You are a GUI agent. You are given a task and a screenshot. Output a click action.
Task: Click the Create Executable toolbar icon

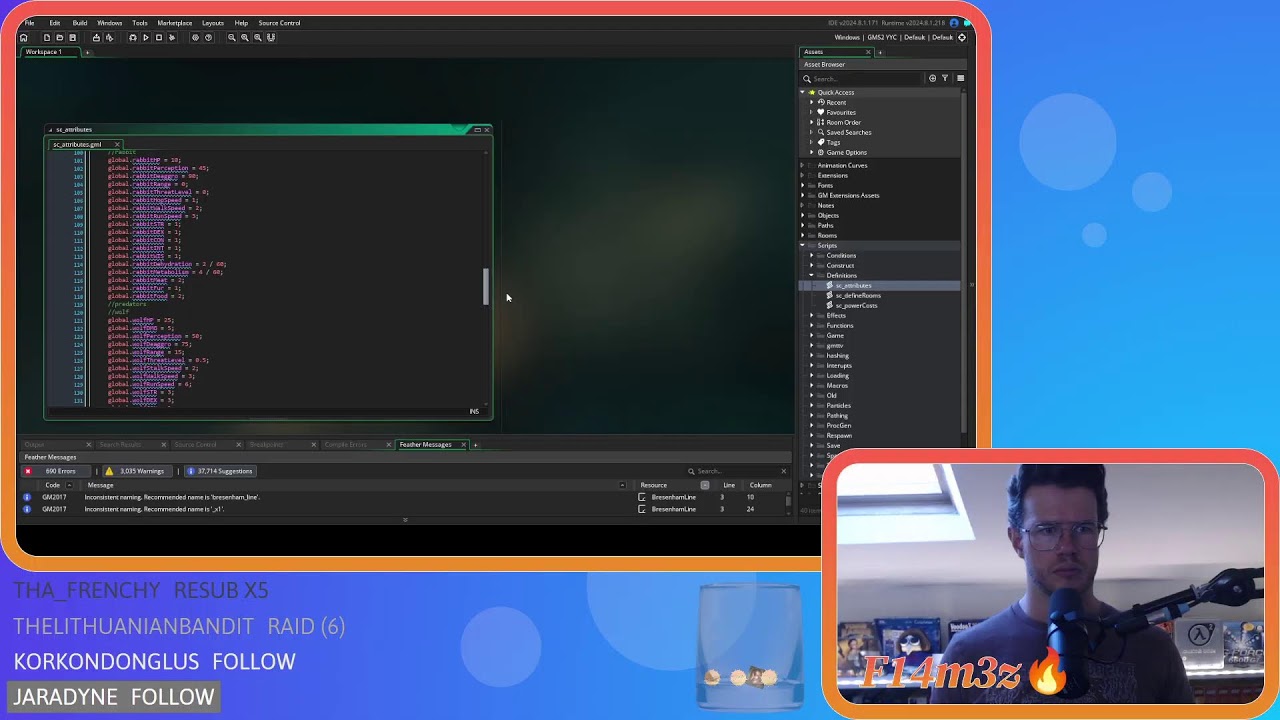tap(96, 37)
